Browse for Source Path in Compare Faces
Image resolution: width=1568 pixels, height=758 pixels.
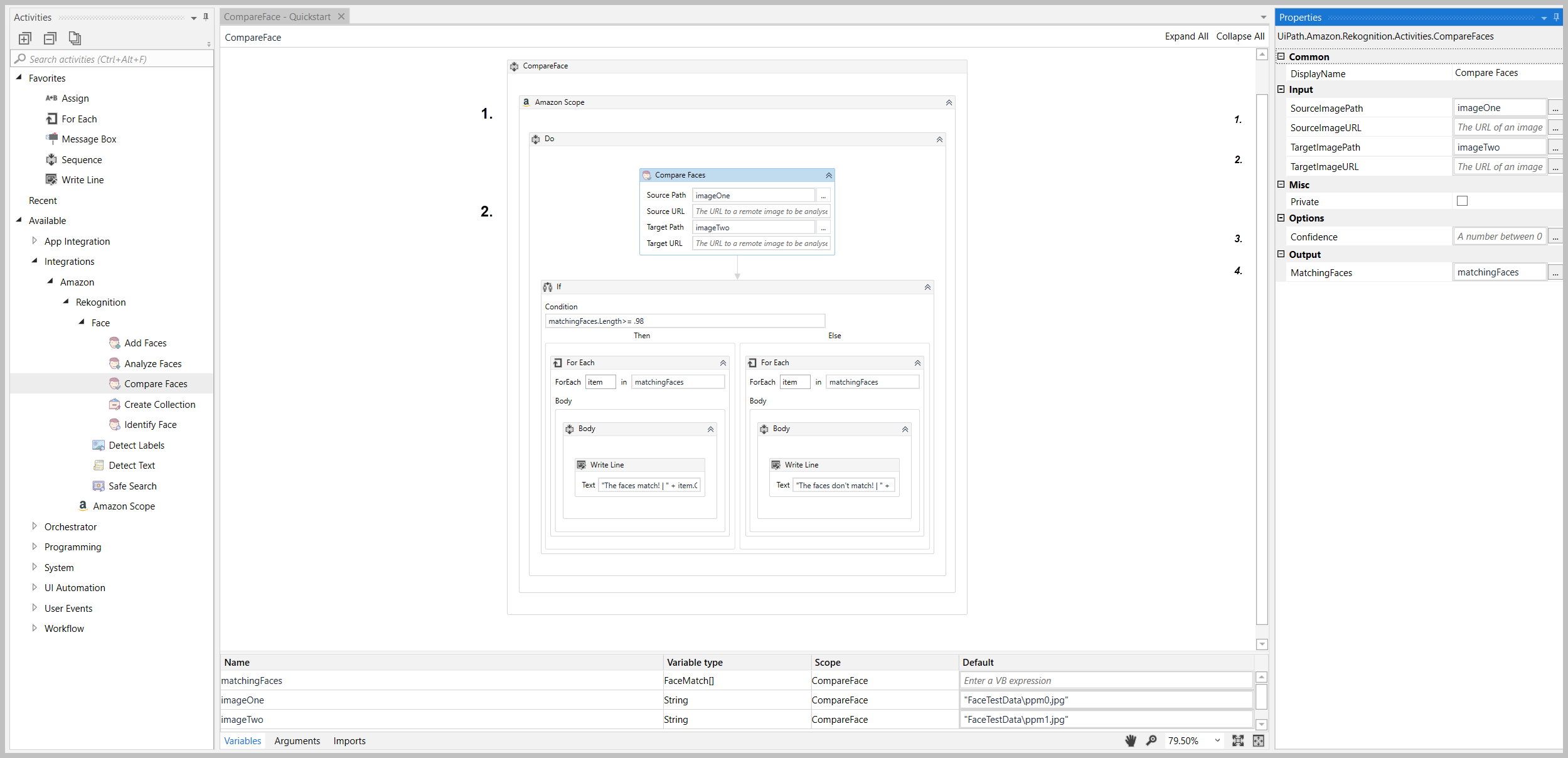tap(824, 196)
